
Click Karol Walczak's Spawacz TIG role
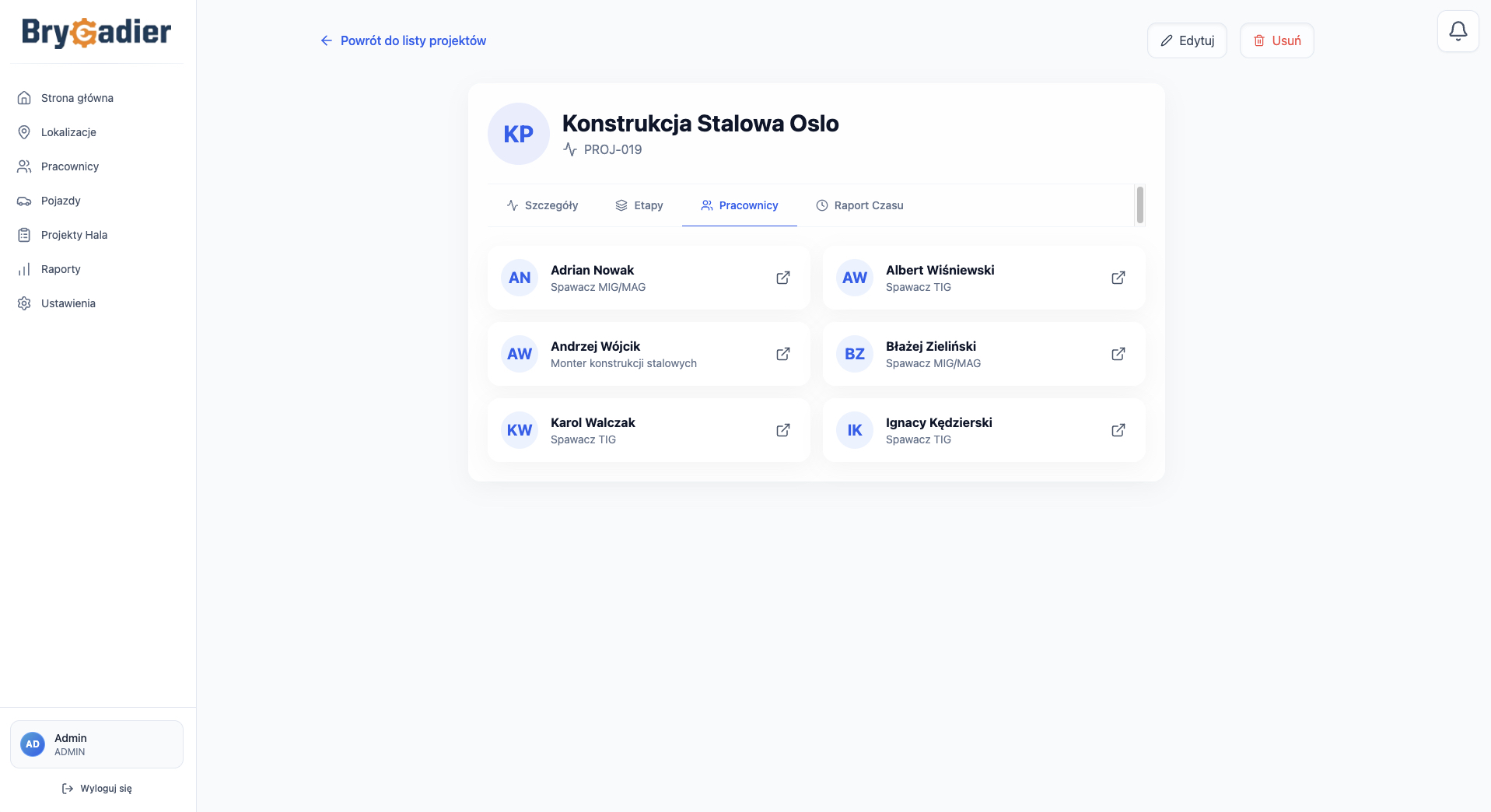583,439
